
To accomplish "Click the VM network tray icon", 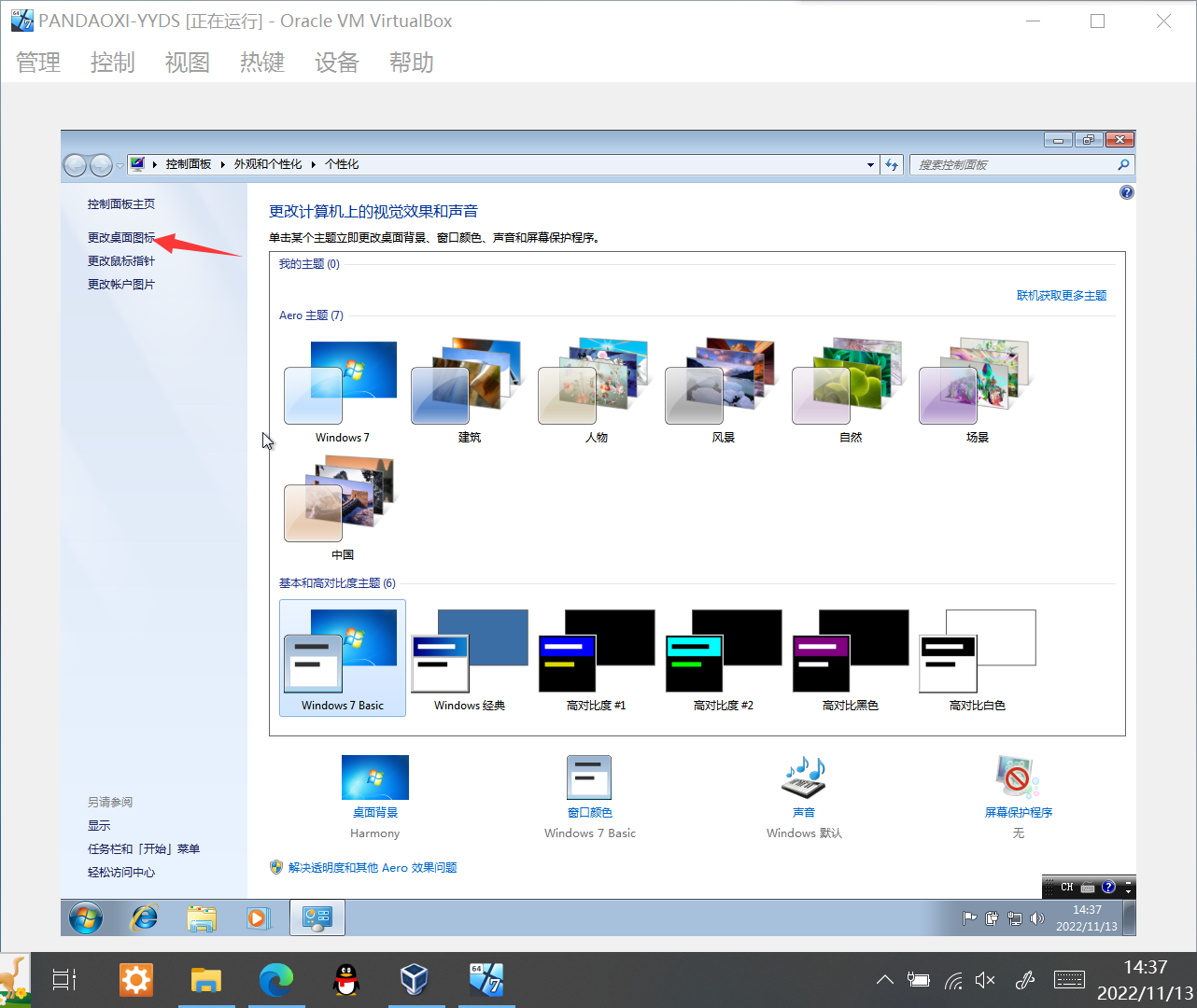I will [1015, 918].
